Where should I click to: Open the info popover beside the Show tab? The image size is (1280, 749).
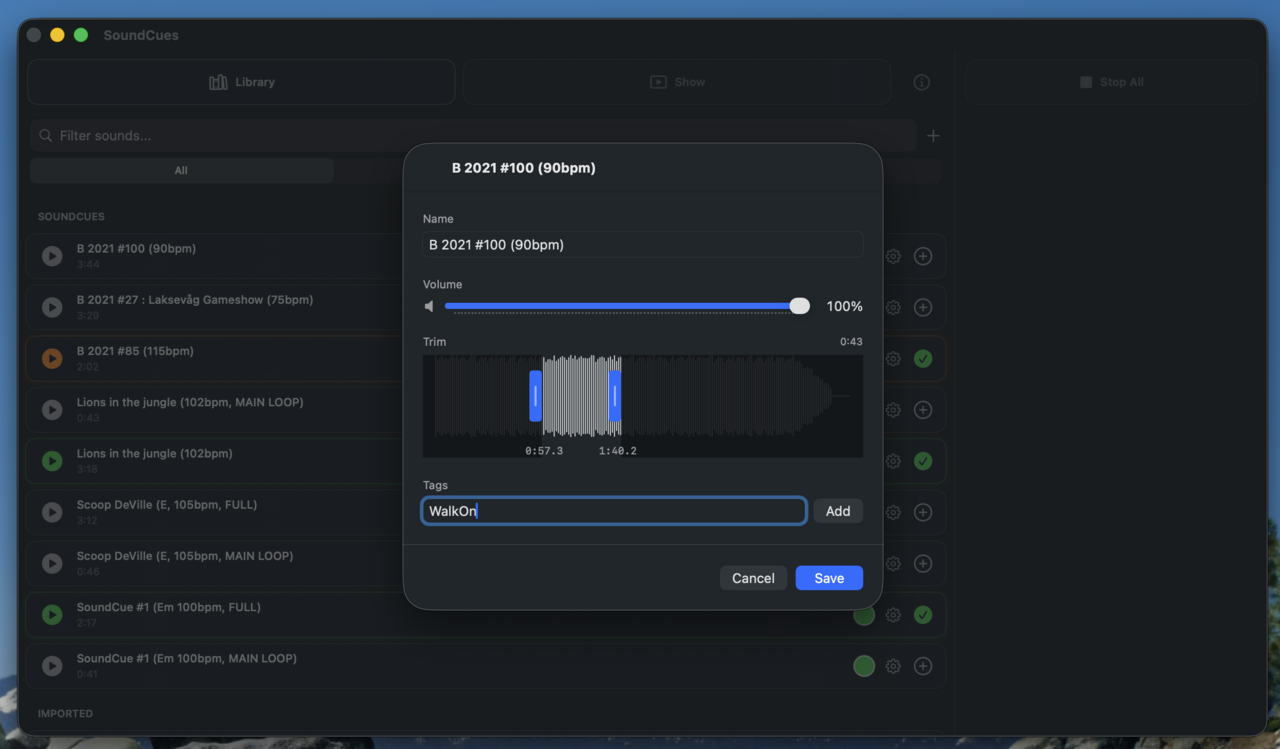921,82
